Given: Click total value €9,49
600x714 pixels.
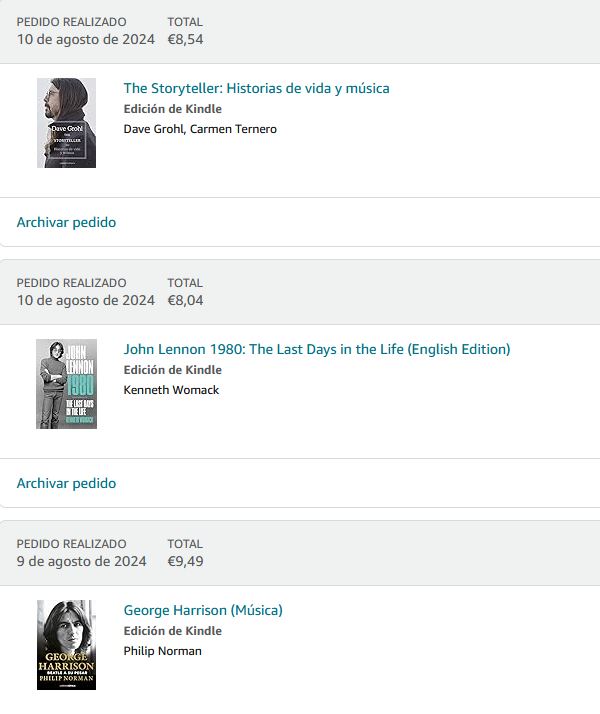Looking at the screenshot, I should click(185, 561).
